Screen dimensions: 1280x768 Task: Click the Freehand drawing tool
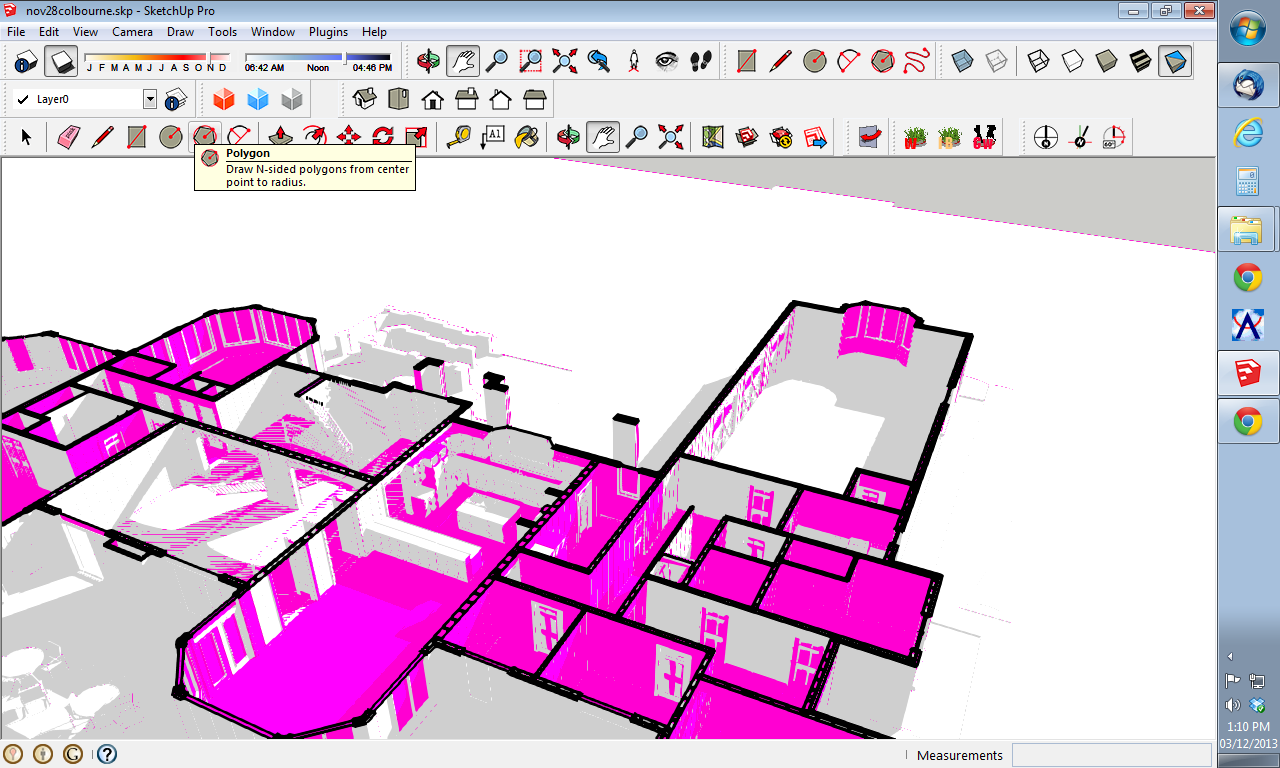[x=916, y=61]
